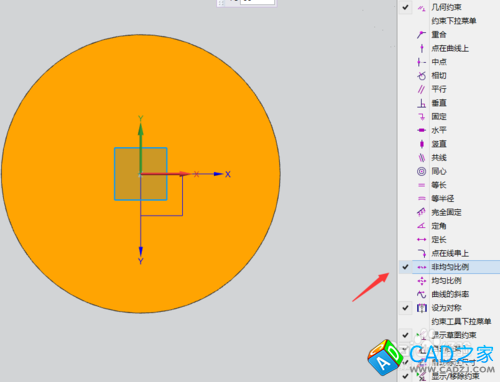Click the 同心 concentric constraint icon
The height and width of the screenshot is (382, 500).
(x=421, y=171)
